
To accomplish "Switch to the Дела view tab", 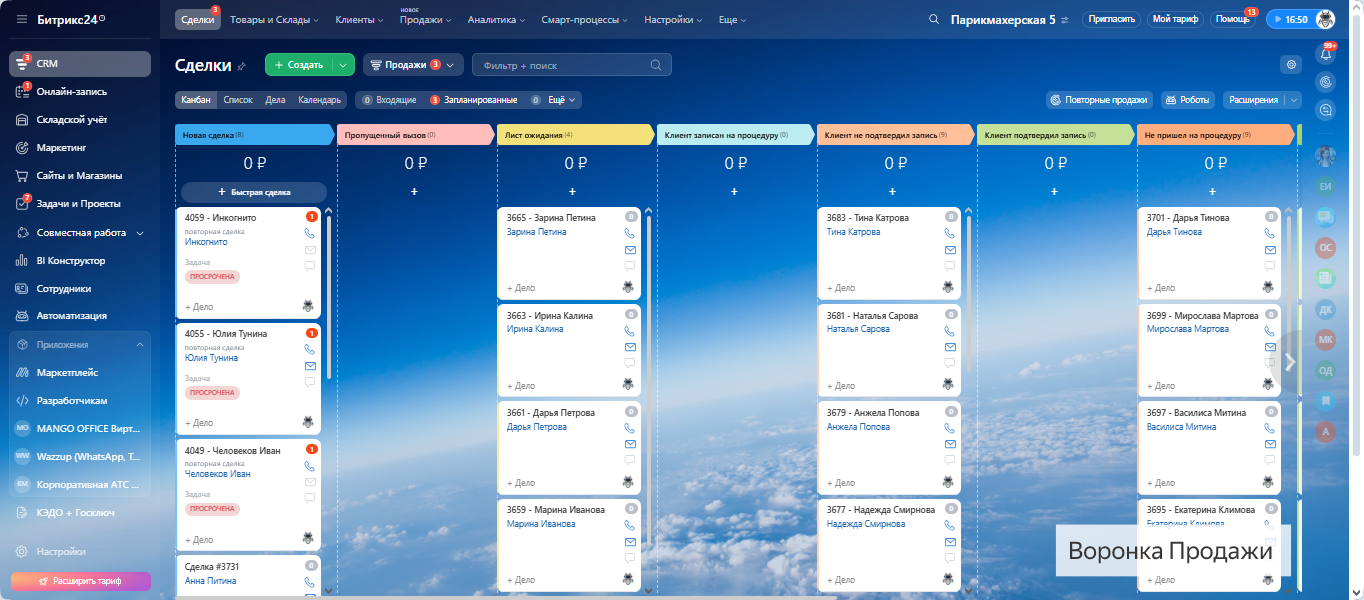I will point(275,100).
